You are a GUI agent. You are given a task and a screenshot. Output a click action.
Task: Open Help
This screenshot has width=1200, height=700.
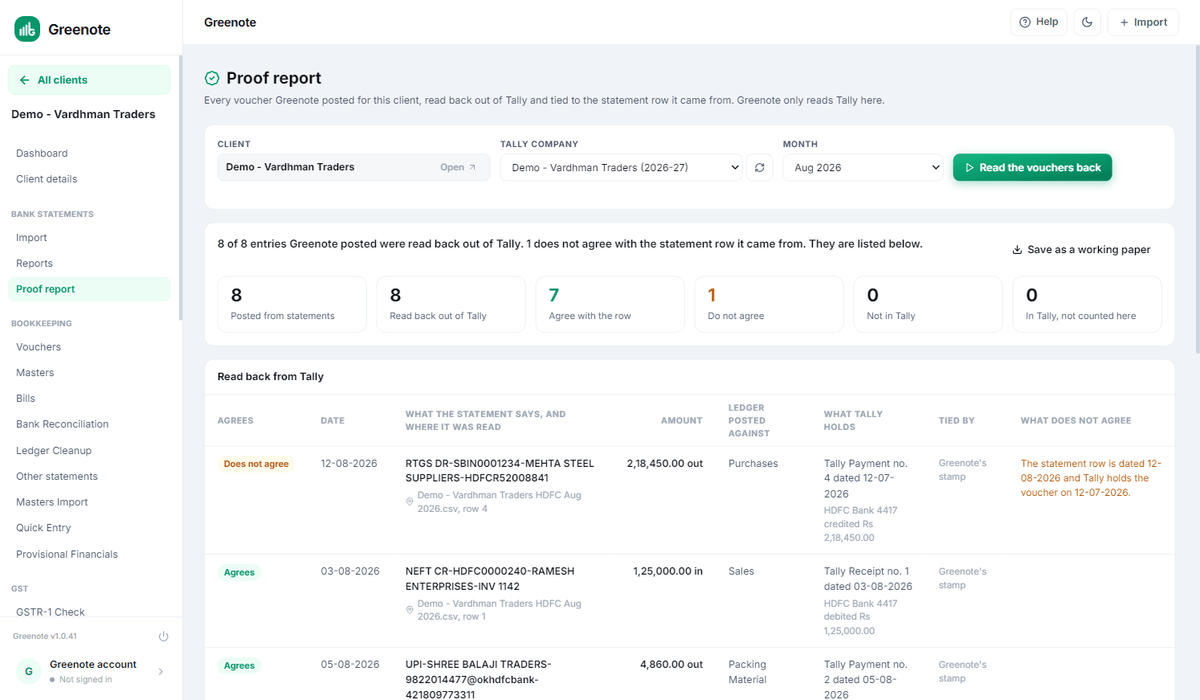coord(1038,22)
